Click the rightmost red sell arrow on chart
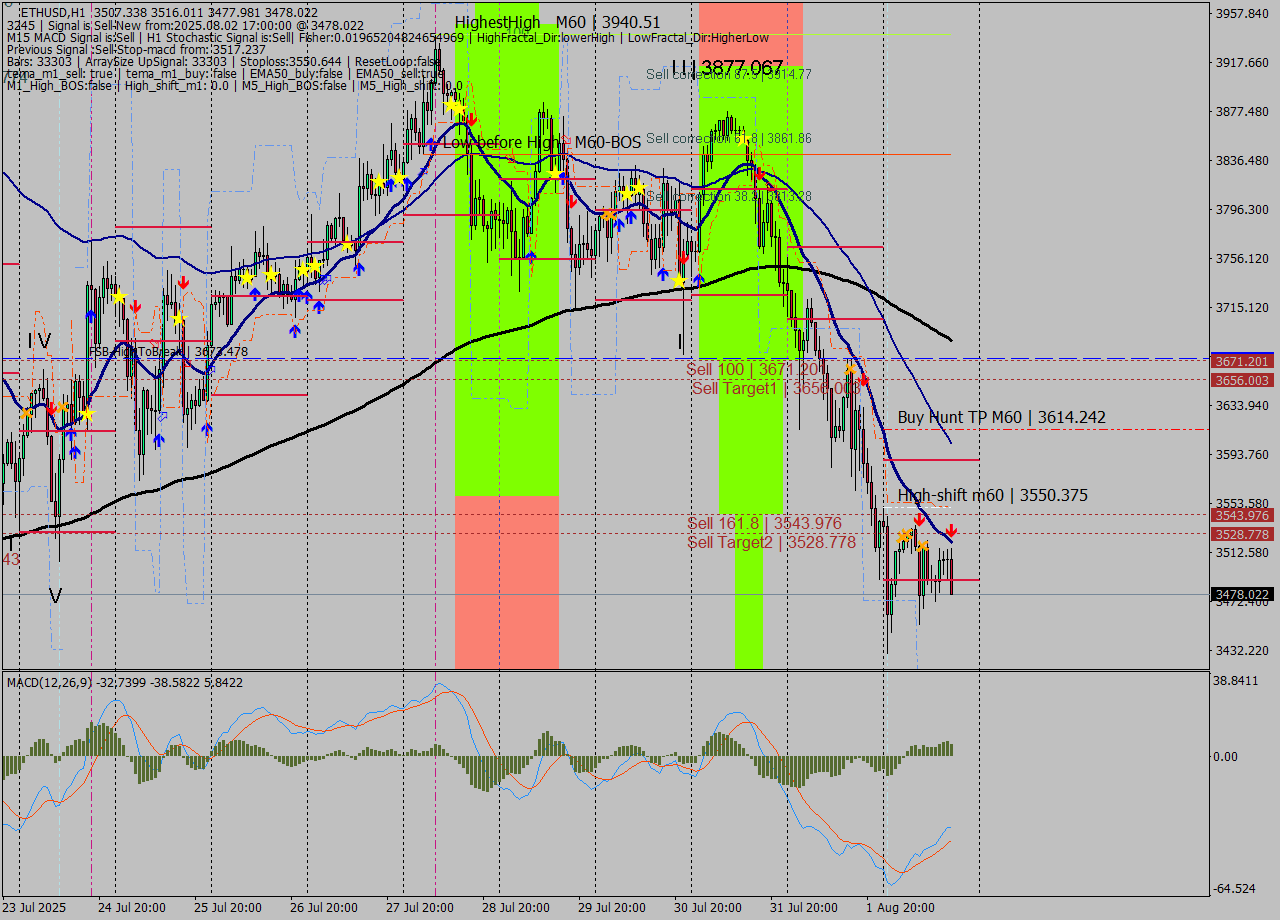This screenshot has height=920, width=1280. (951, 530)
